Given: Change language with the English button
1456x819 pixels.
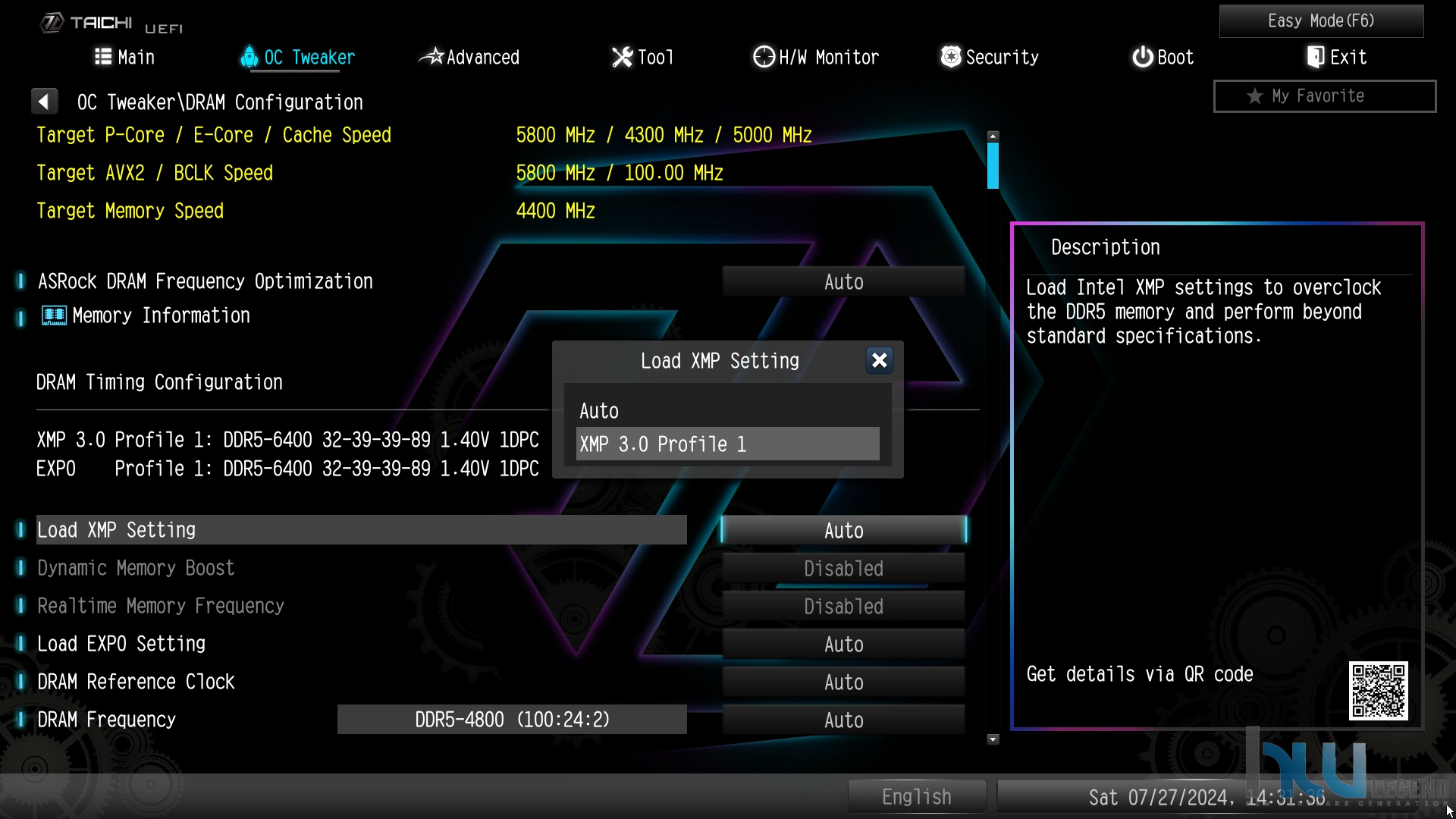Looking at the screenshot, I should pyautogui.click(x=917, y=796).
